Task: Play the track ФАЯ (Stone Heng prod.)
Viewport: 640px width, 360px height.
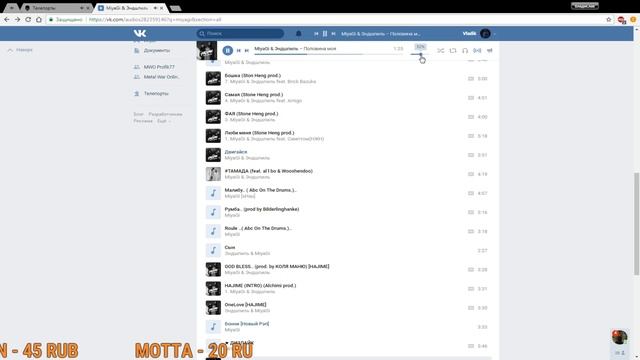Action: point(347,117)
